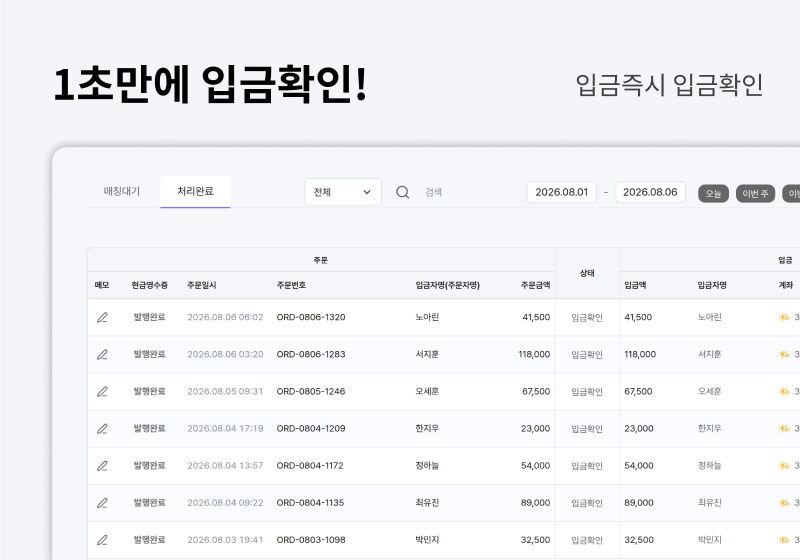Edit memo for order ORD-0806-1283
Screen dimensions: 800x560
(x=102, y=354)
